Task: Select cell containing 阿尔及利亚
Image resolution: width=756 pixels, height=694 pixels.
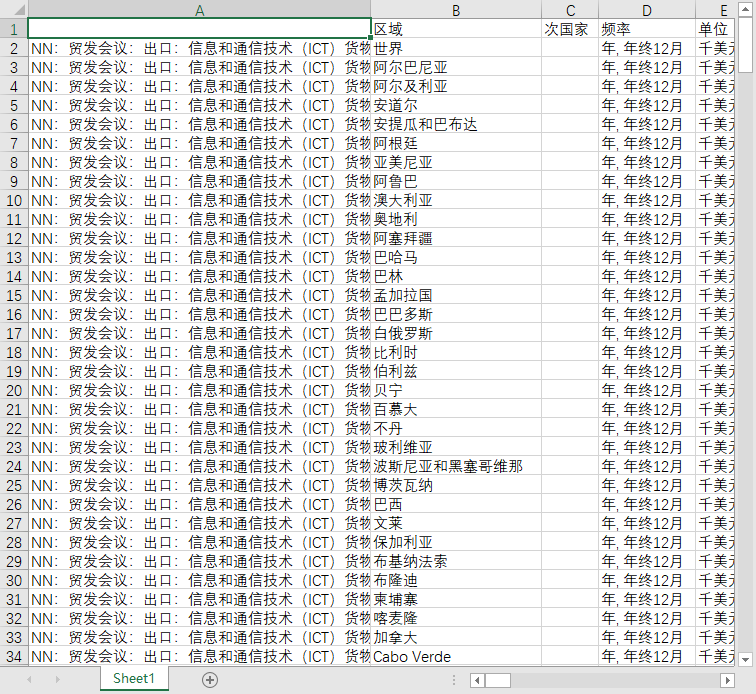Action: (456, 86)
